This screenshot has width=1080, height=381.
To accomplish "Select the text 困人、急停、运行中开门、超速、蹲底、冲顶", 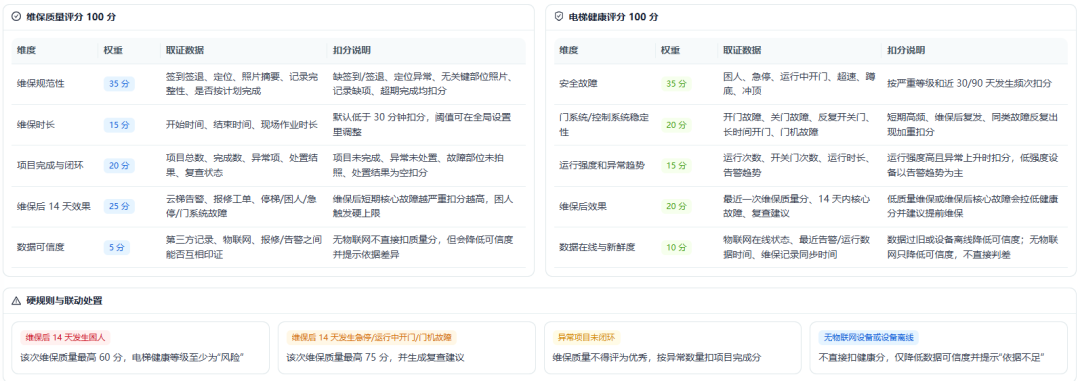I will point(798,84).
